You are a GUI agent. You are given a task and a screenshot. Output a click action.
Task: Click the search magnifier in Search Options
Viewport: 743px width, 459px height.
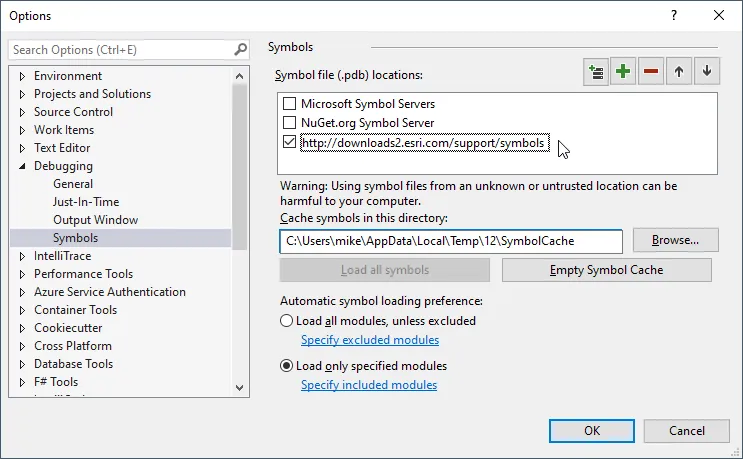[240, 49]
